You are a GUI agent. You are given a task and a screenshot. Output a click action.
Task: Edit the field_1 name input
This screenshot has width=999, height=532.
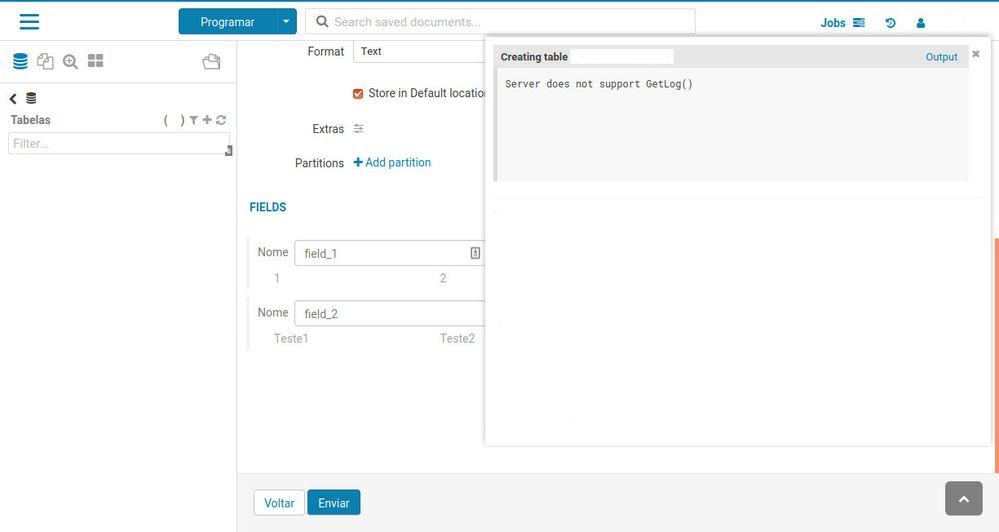click(389, 253)
